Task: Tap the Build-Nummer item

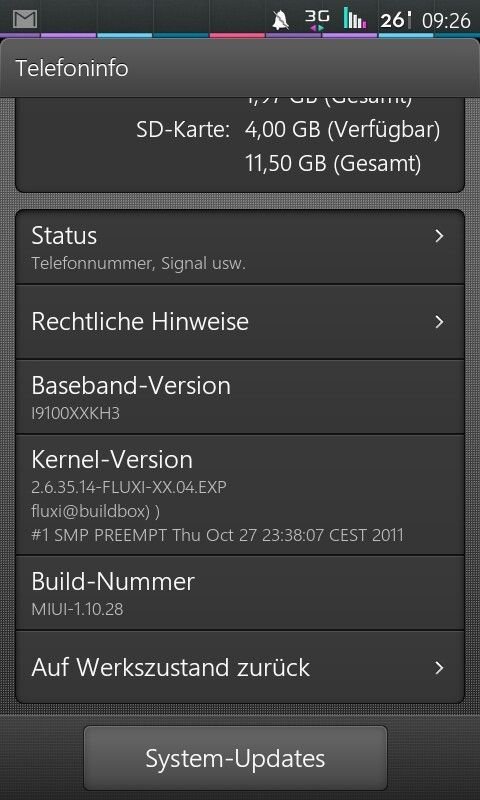Action: pyautogui.click(x=240, y=593)
